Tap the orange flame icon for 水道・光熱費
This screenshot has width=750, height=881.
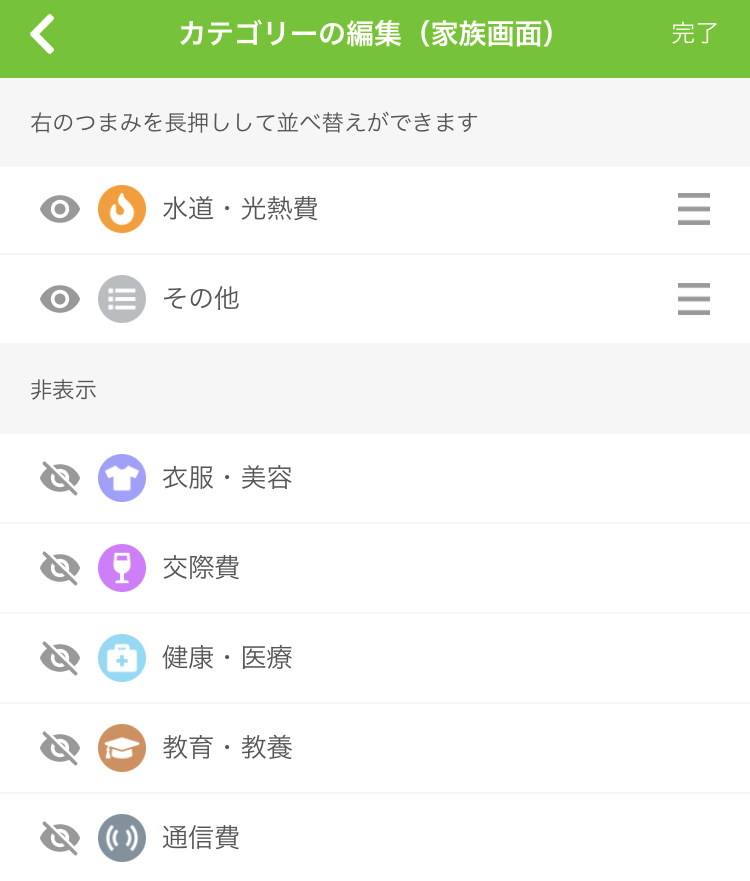(122, 209)
